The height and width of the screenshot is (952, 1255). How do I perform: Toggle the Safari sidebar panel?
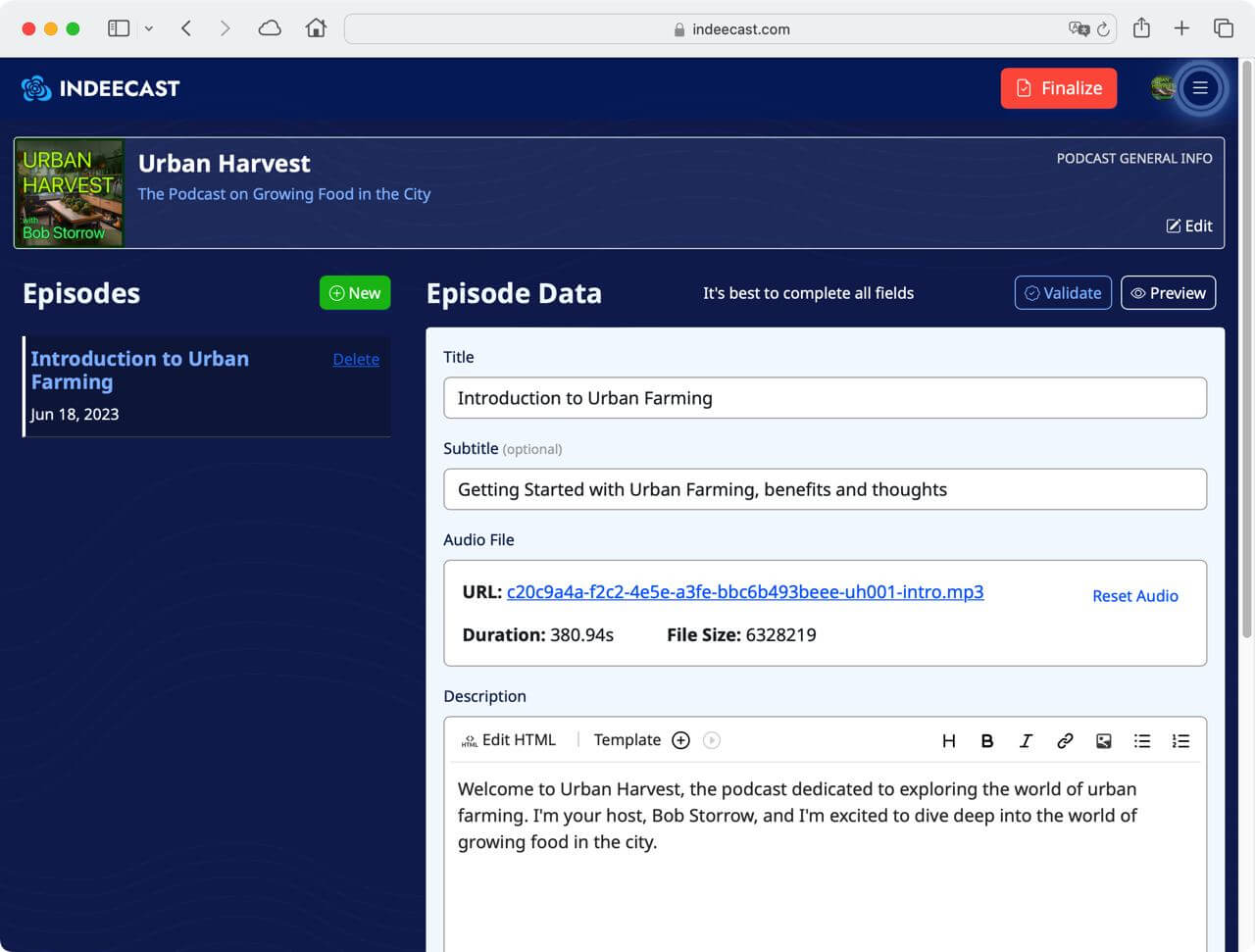pos(119,28)
